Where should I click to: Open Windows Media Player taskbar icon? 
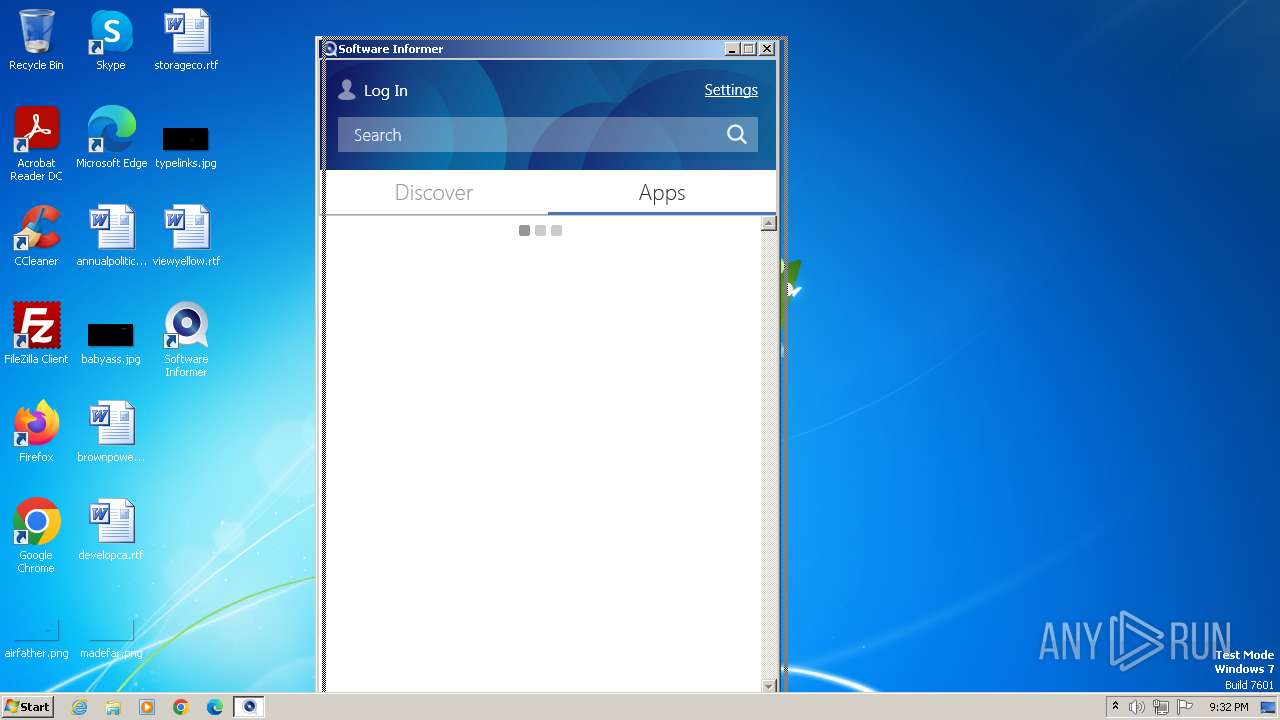pos(147,707)
